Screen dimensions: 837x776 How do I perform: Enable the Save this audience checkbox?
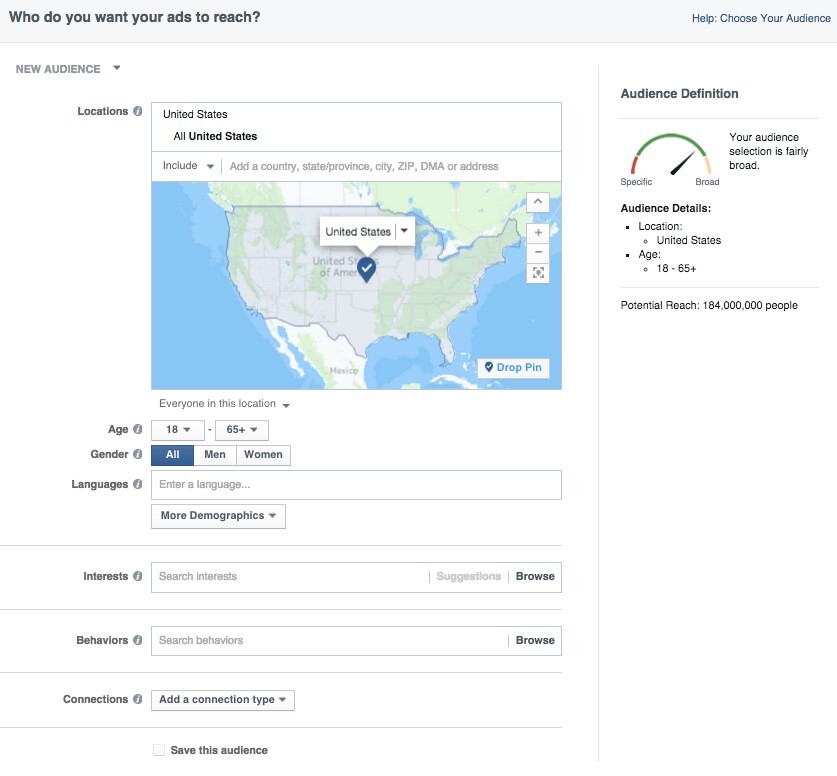(158, 750)
